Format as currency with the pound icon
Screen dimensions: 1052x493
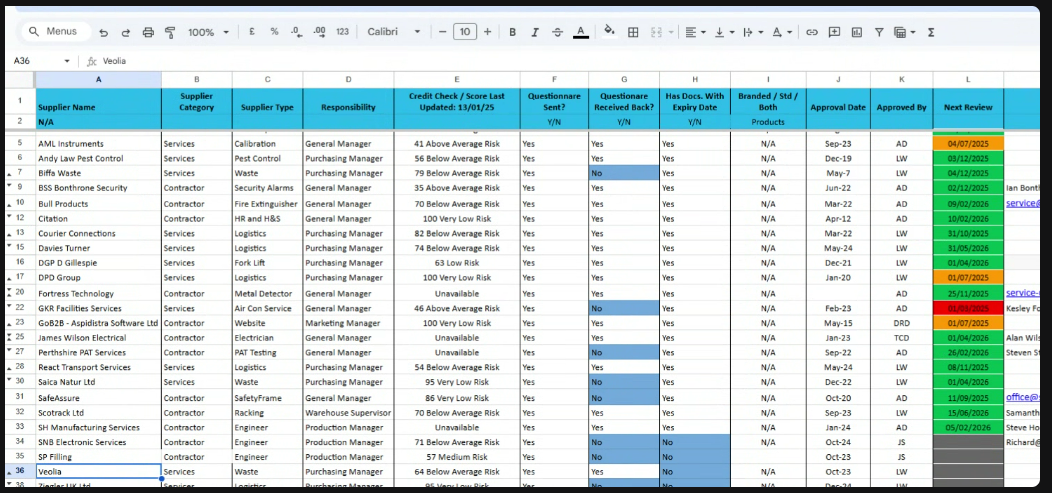tap(252, 32)
